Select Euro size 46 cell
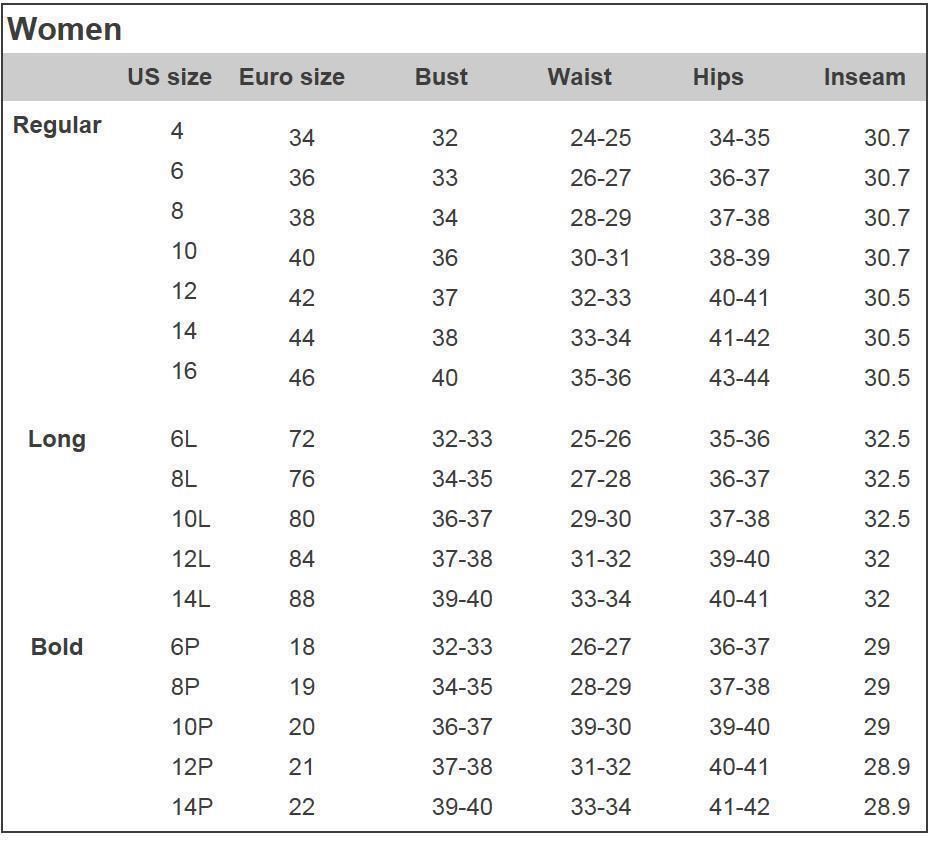 tap(302, 378)
